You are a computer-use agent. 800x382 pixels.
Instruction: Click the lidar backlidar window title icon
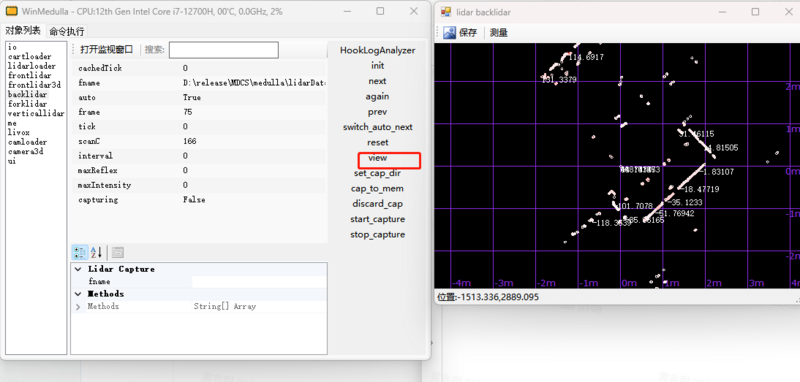(x=446, y=12)
